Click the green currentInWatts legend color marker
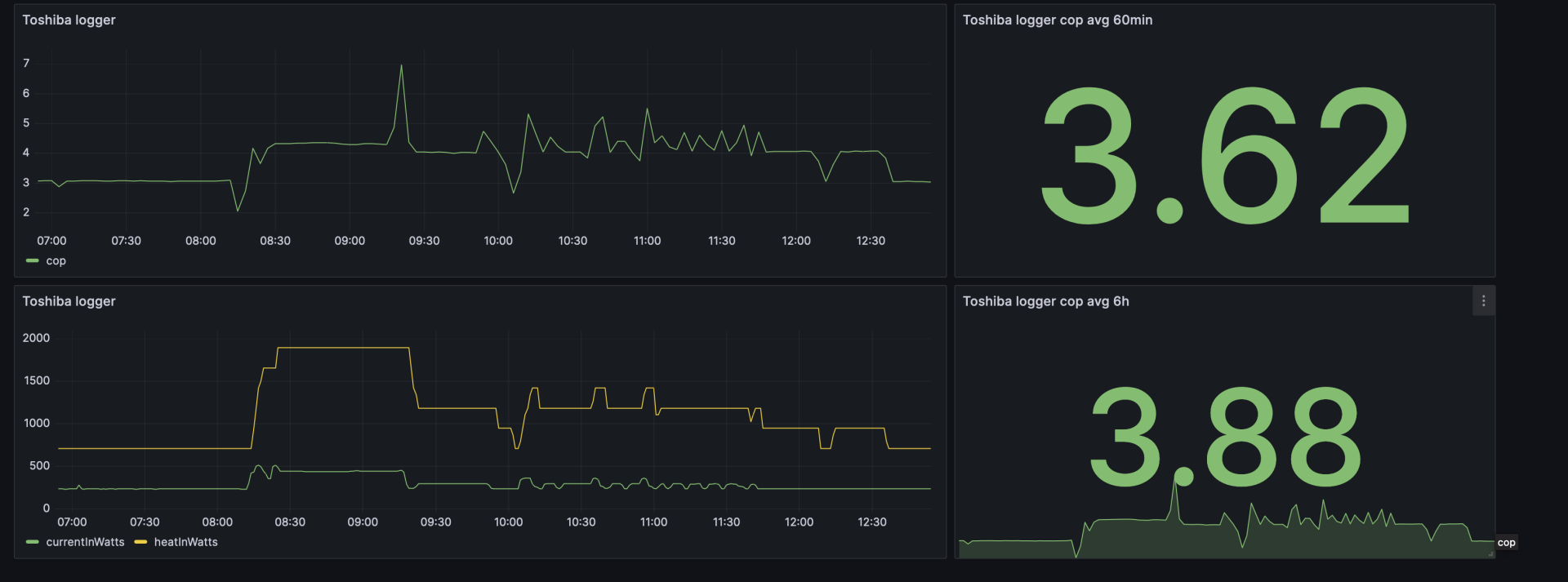Screen dimensions: 1568x582 (33, 542)
